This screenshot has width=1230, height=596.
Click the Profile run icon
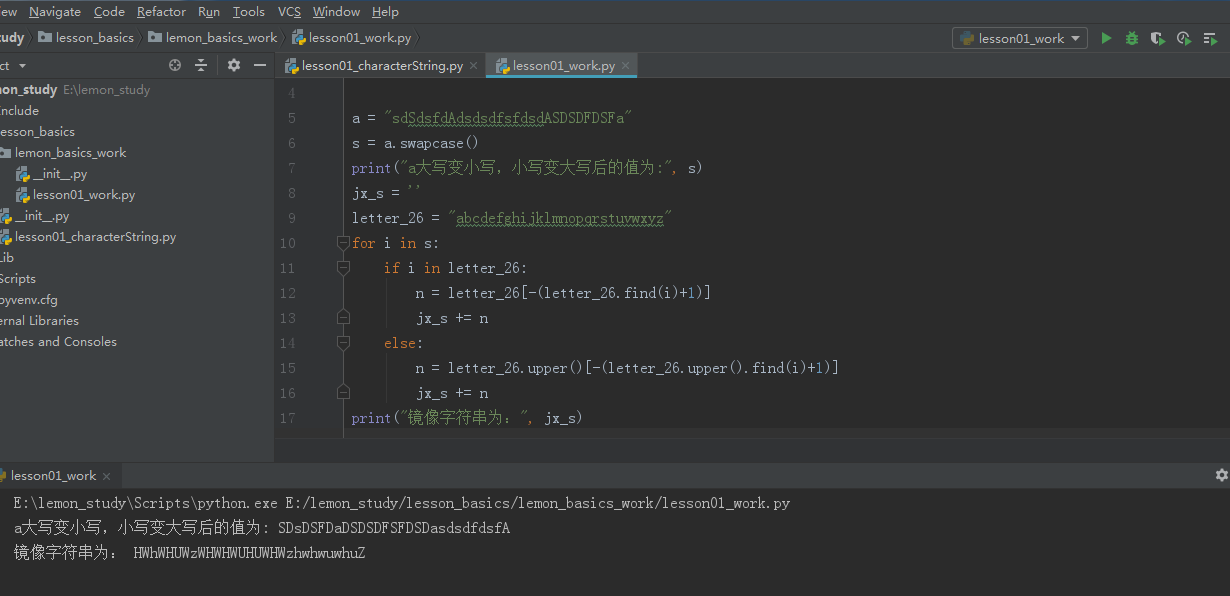click(1184, 38)
